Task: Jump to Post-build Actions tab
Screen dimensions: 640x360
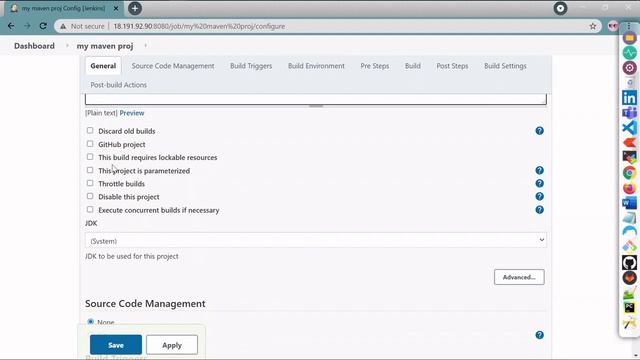Action: (118, 85)
